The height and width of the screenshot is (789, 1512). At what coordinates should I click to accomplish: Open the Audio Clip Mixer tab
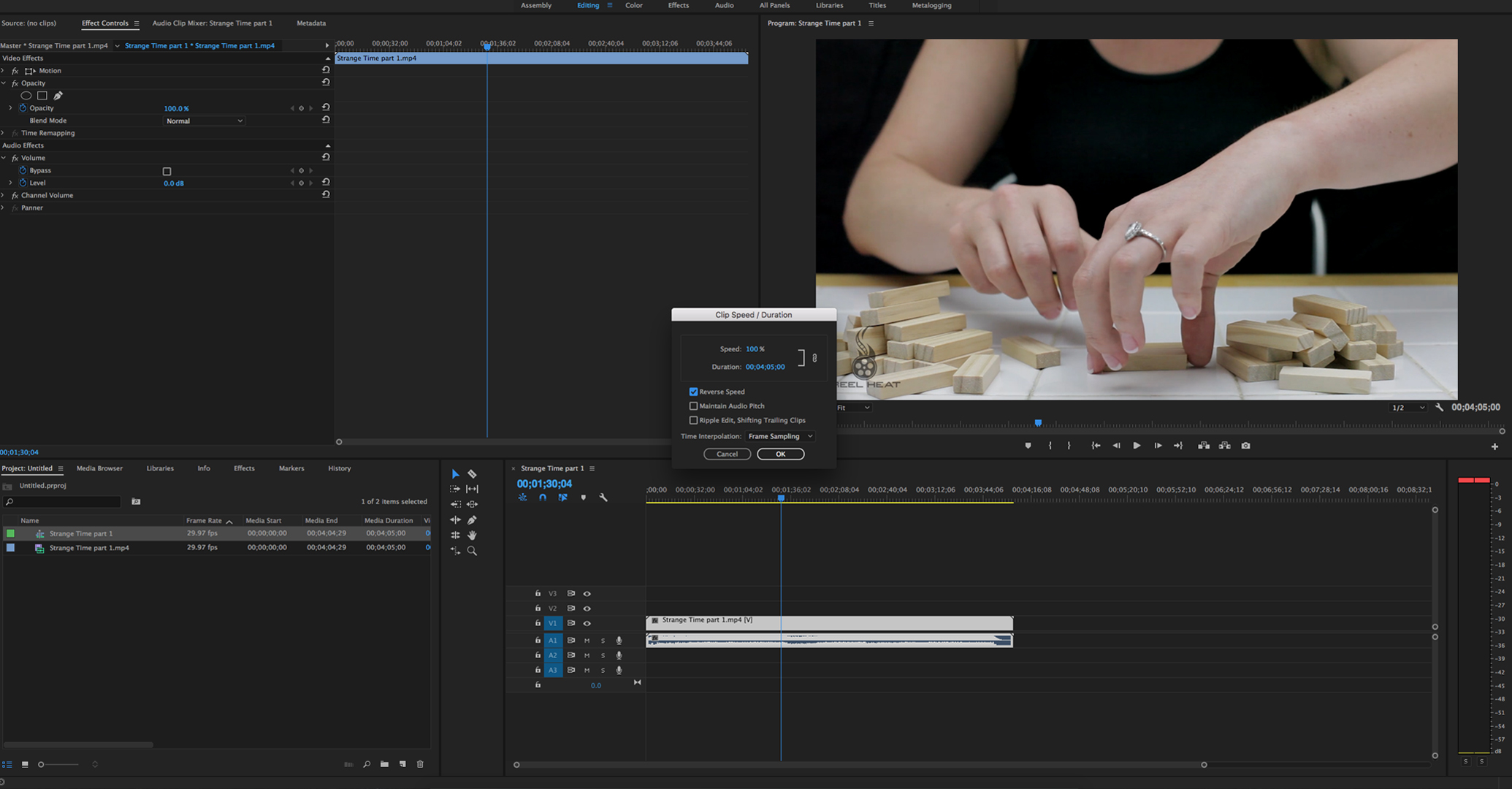212,23
